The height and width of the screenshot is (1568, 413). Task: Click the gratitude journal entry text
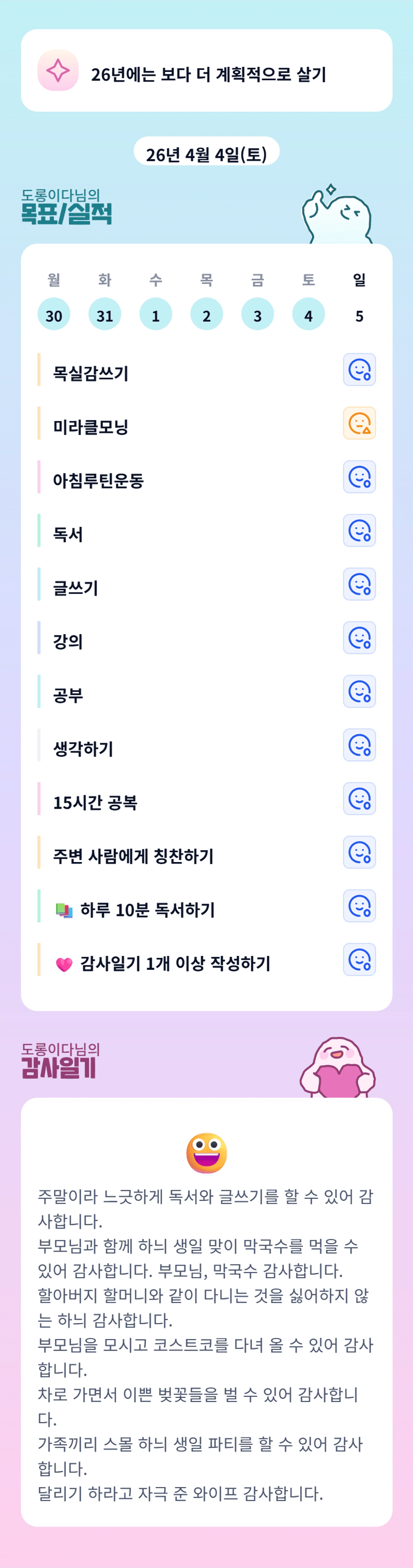(206, 1345)
